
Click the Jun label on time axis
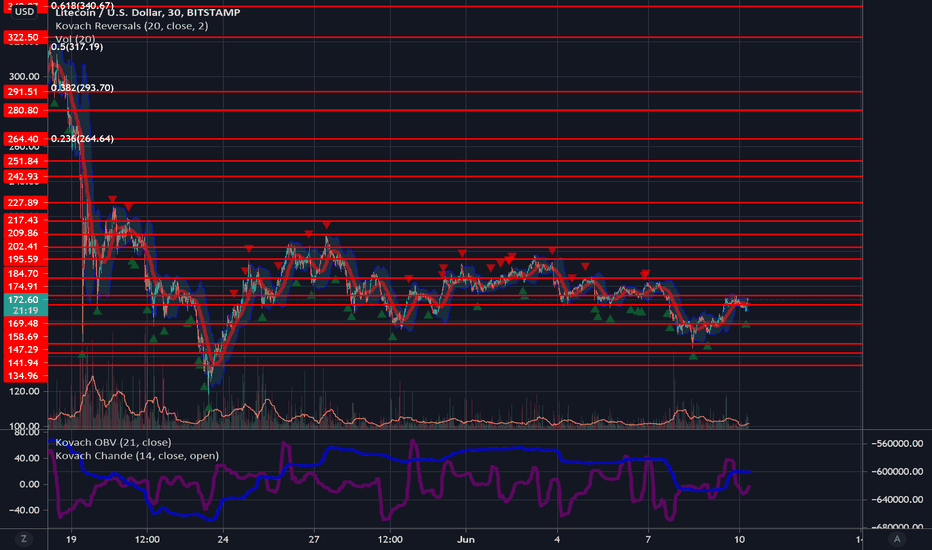[466, 540]
